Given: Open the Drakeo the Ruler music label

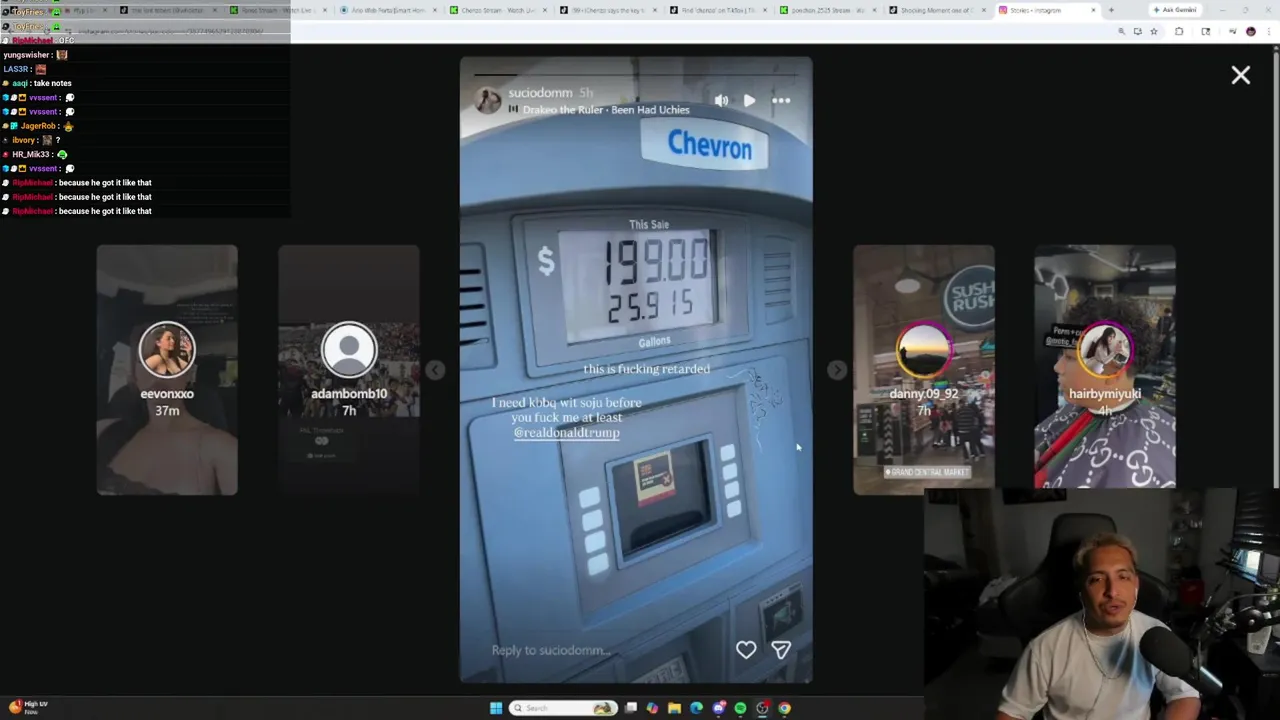Looking at the screenshot, I should [x=606, y=110].
